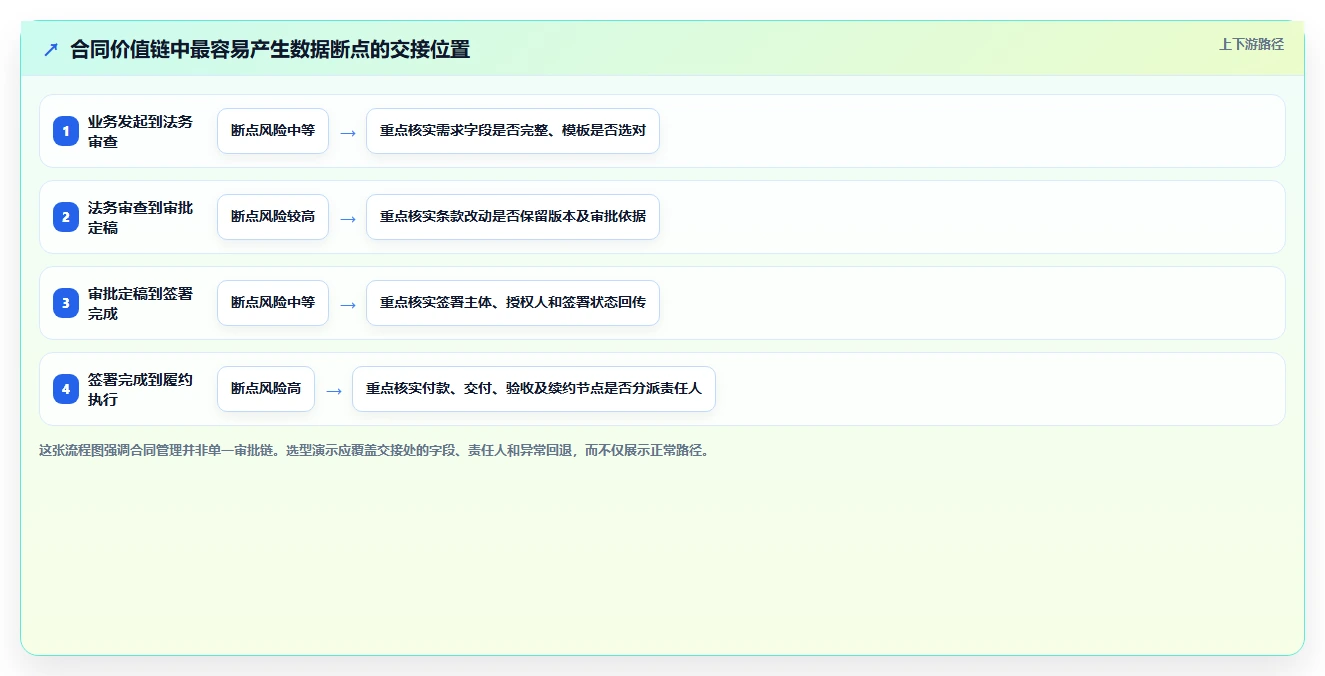Click the 重点核实条款改动是否保留版本及审批依据 box
Screen dimensions: 1325x676
tap(513, 217)
